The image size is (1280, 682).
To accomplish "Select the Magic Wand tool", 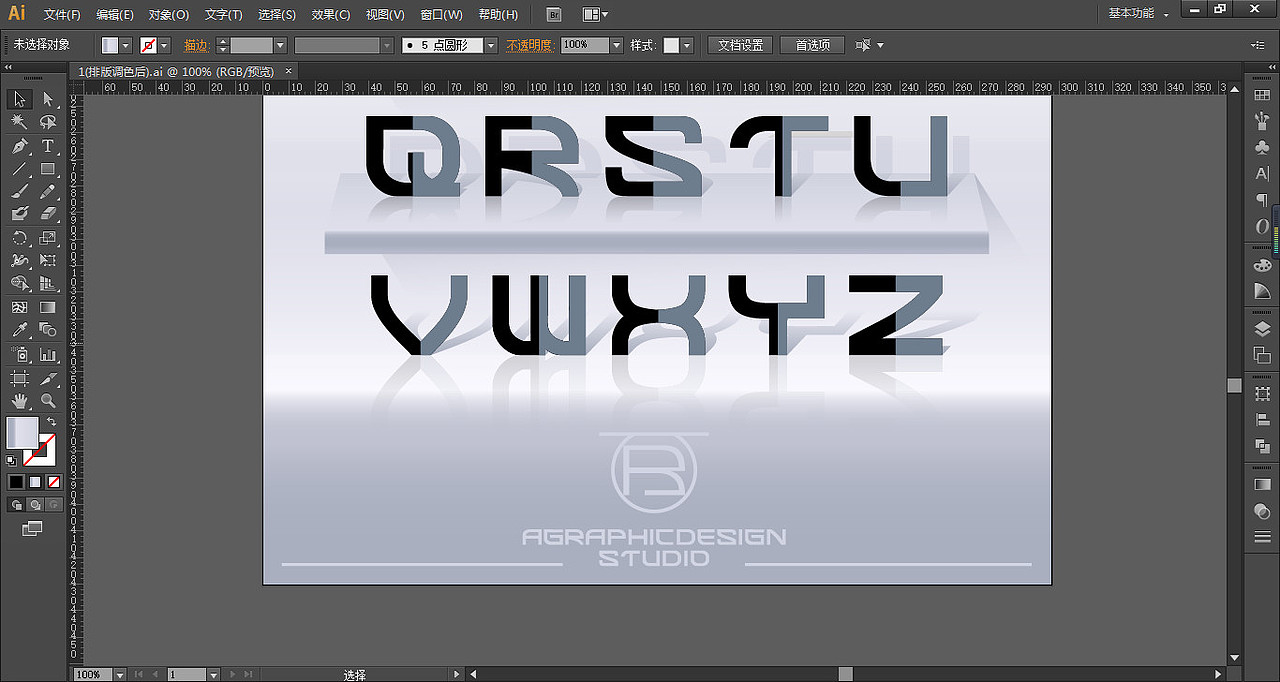I will (x=19, y=121).
